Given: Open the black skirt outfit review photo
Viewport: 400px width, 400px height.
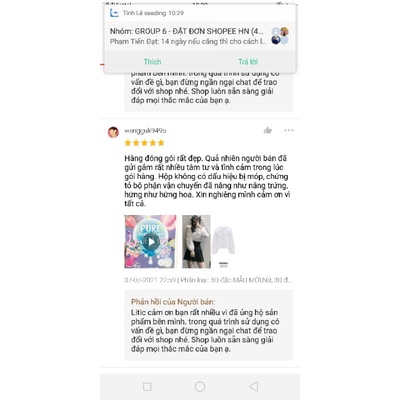Looking at the screenshot, I should tap(196, 242).
